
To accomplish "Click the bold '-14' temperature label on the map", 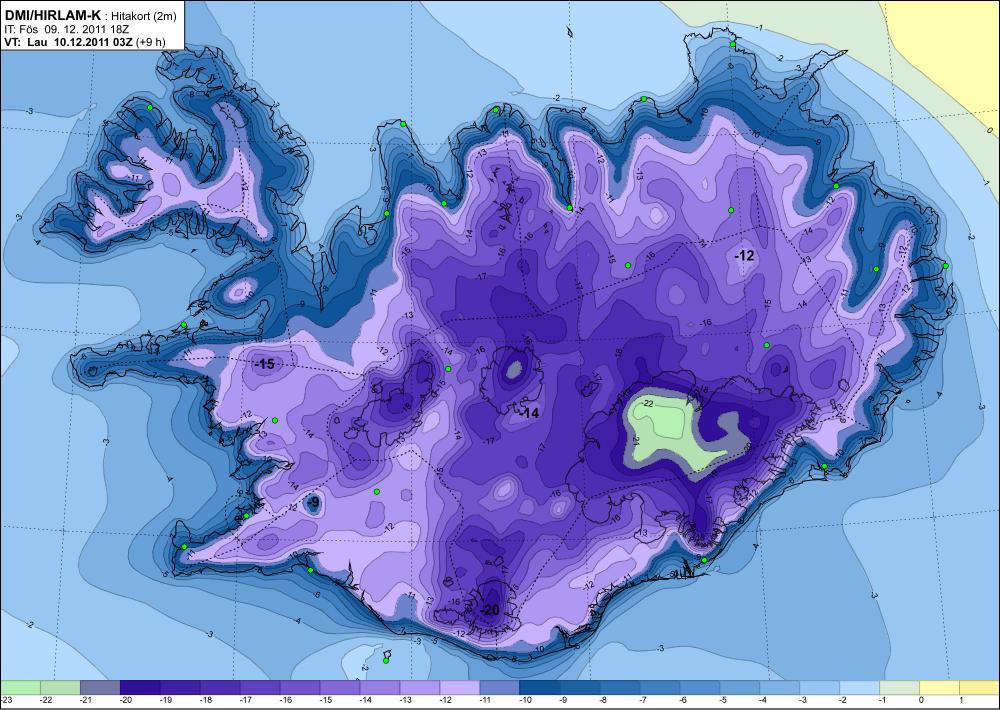I will pyautogui.click(x=529, y=413).
